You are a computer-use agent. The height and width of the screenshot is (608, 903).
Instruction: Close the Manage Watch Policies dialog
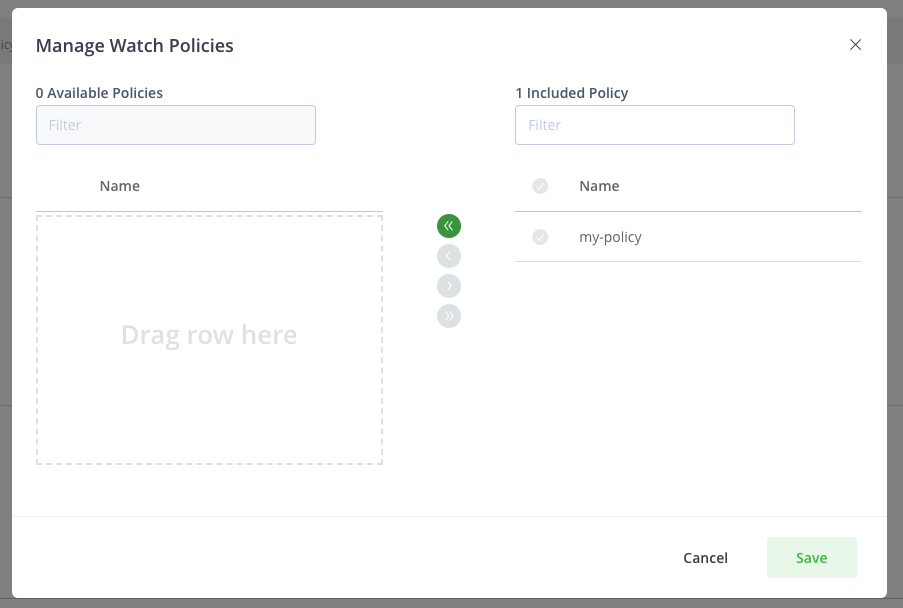point(855,45)
